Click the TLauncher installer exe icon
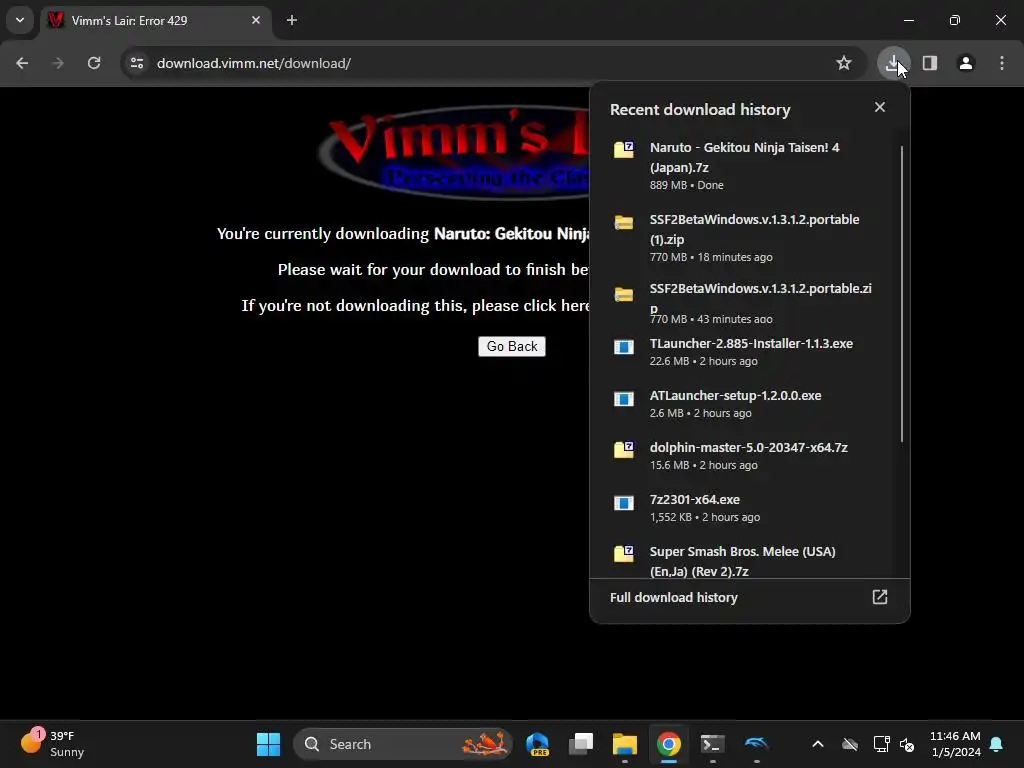1024x768 pixels. pyautogui.click(x=624, y=347)
